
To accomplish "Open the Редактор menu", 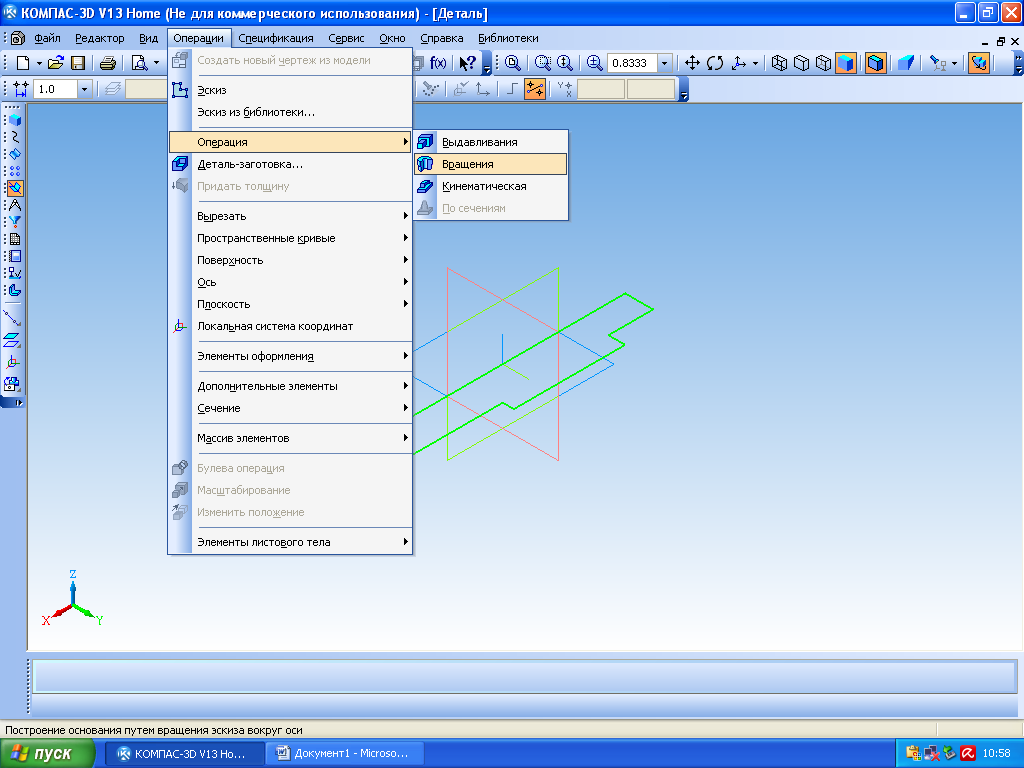I will coord(99,39).
